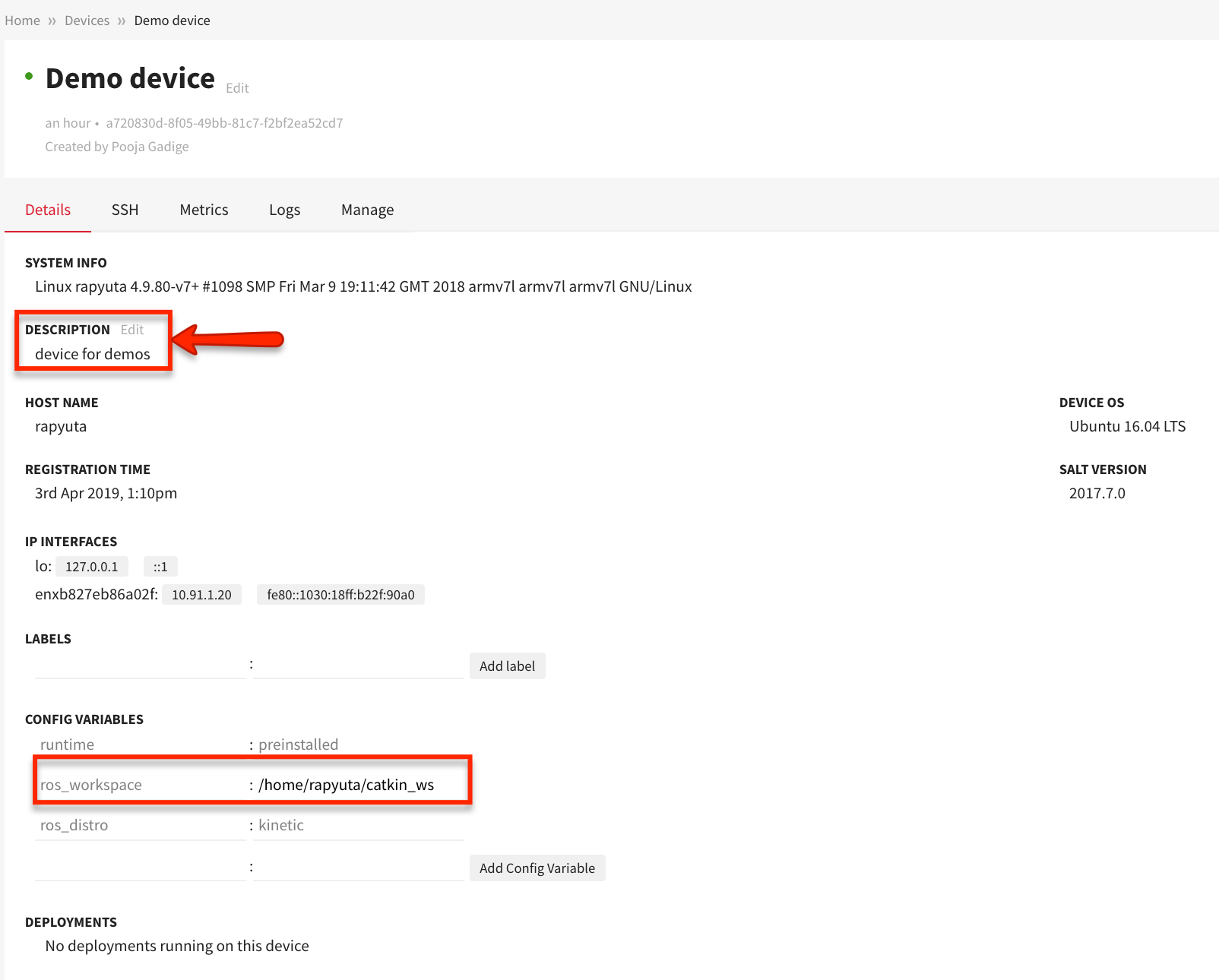Image resolution: width=1219 pixels, height=980 pixels.
Task: Edit the Demo device name
Action: [x=237, y=88]
